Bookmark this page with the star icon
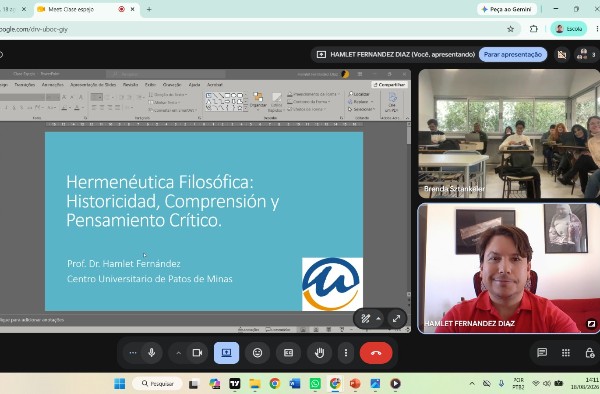 510,29
